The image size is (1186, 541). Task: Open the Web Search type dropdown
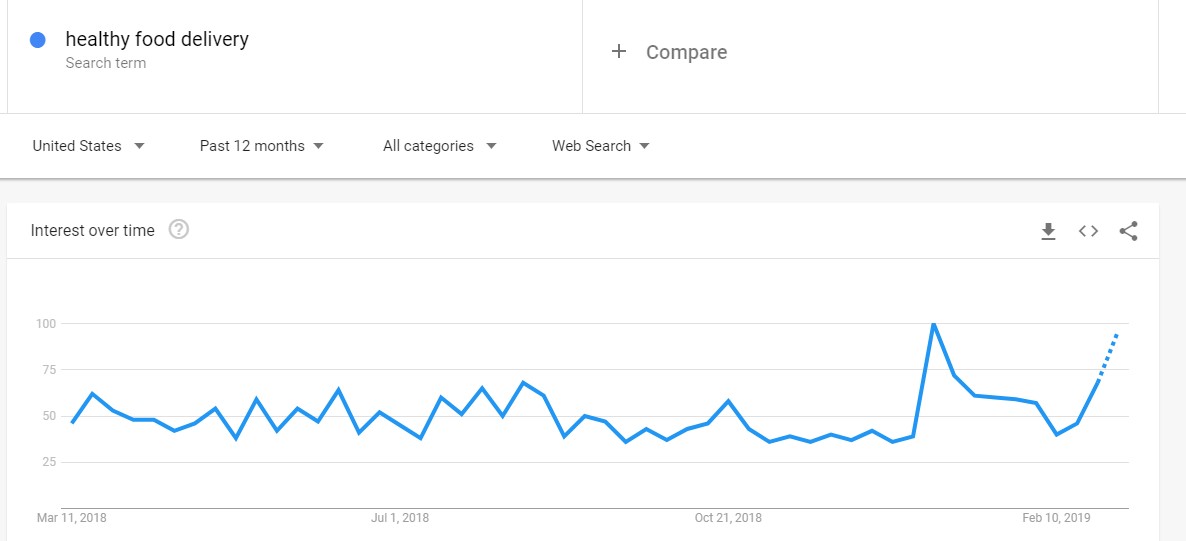pyautogui.click(x=601, y=146)
